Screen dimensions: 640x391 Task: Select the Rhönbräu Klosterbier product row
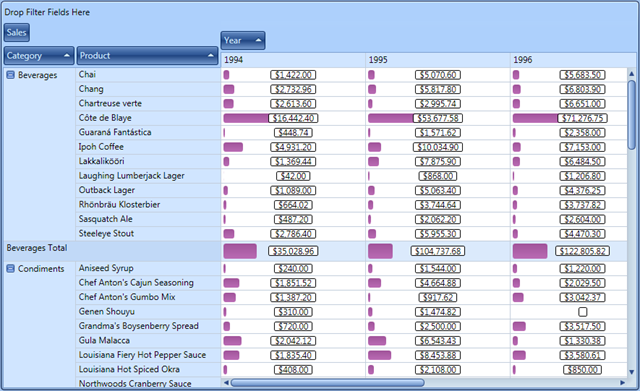(148, 205)
